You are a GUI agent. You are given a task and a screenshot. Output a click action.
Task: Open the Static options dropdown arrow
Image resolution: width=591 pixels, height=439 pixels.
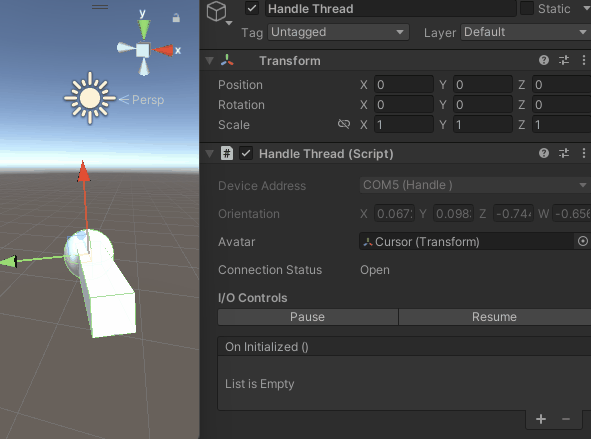(x=586, y=9)
